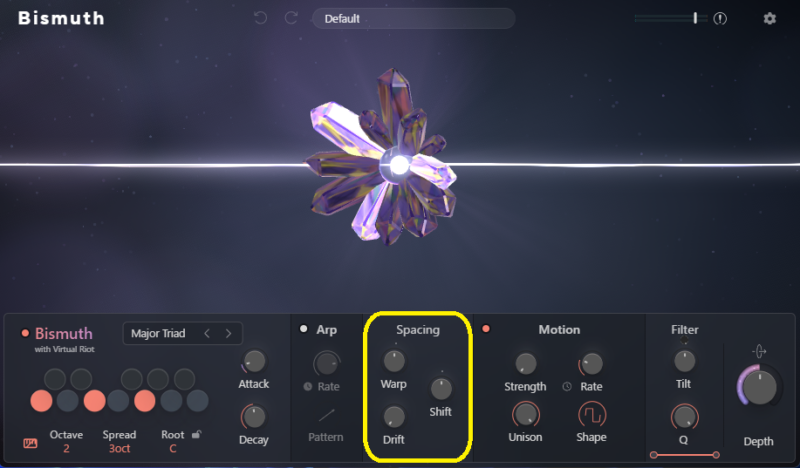Click the output volume slider handle
Image resolution: width=800 pixels, height=468 pixels.
(x=695, y=18)
